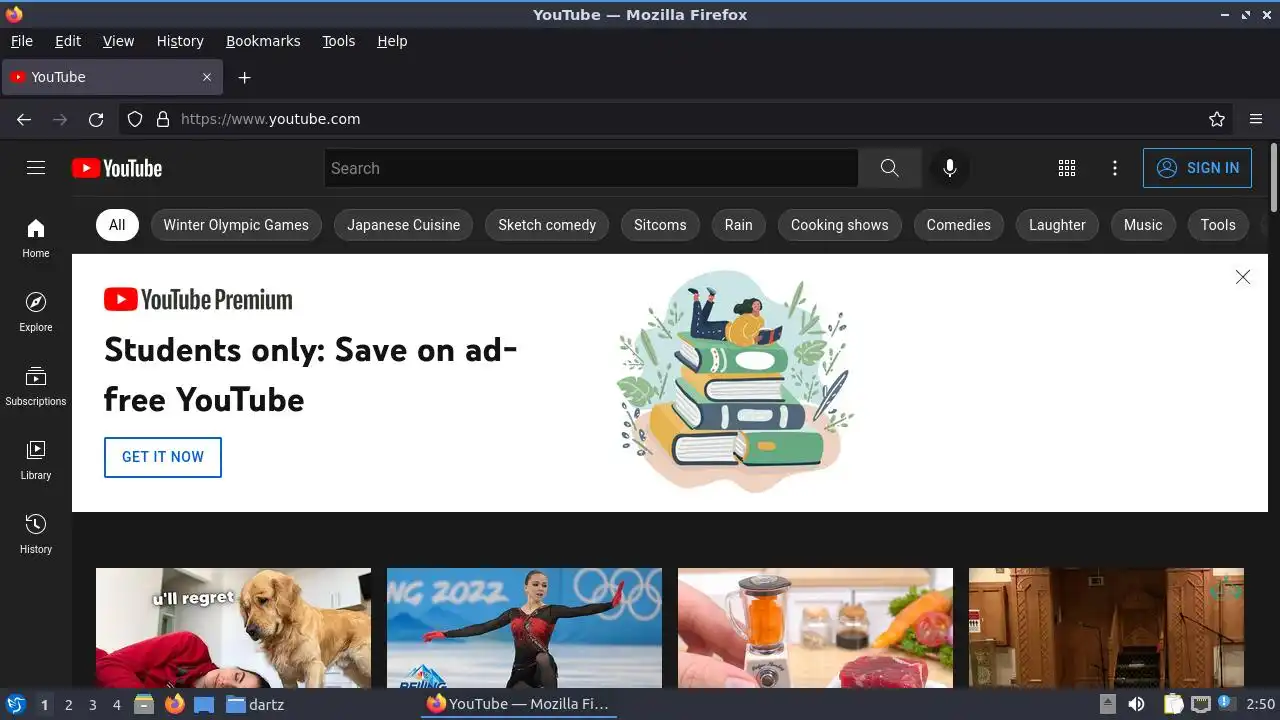The image size is (1280, 720).
Task: Select the Japanese Cuisine chip
Action: [404, 225]
